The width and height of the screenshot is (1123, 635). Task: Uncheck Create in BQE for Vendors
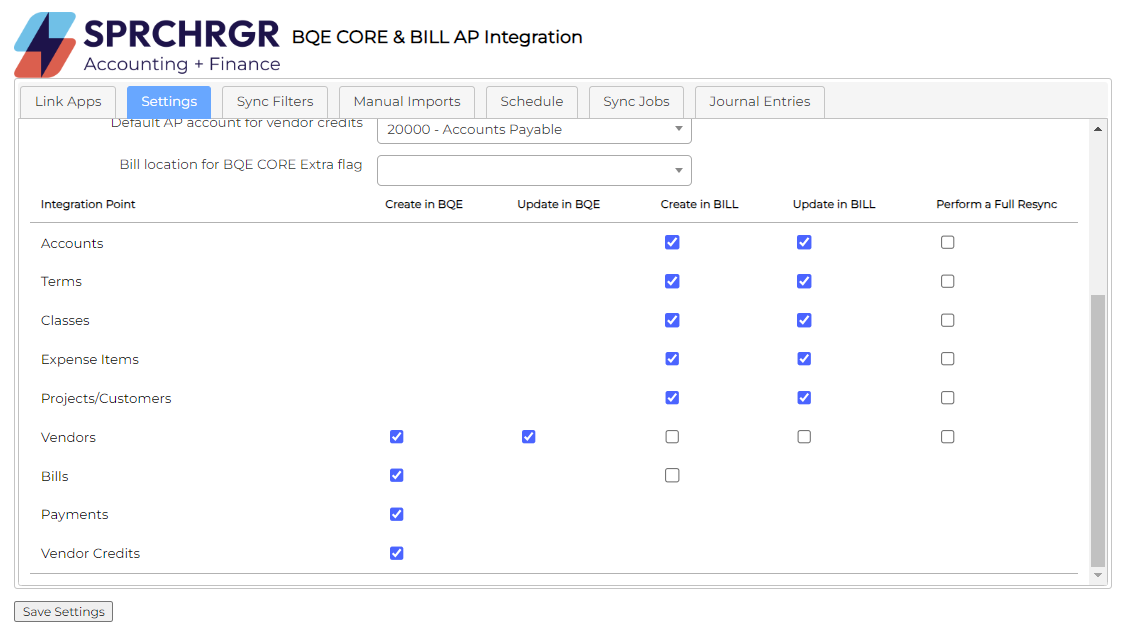(397, 437)
